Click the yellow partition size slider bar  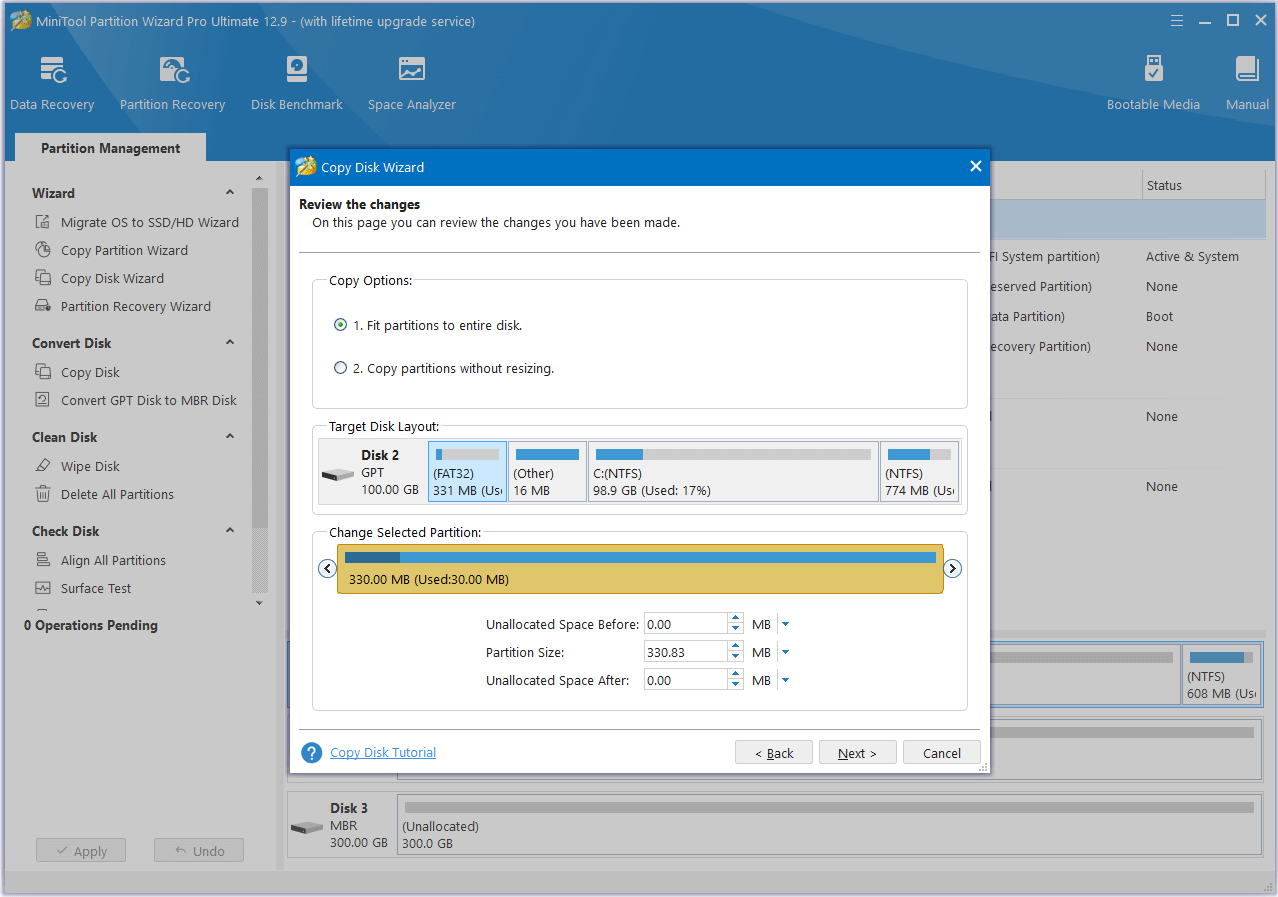tap(640, 568)
